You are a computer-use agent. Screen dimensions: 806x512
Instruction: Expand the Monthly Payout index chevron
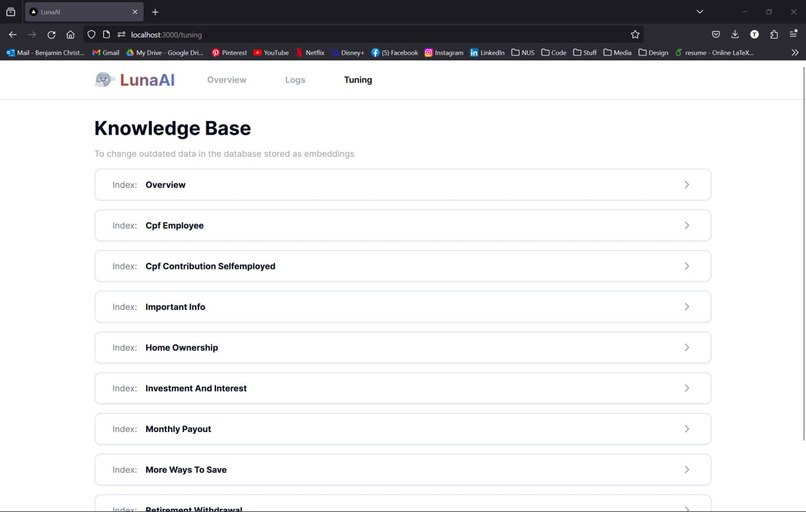[x=687, y=429]
